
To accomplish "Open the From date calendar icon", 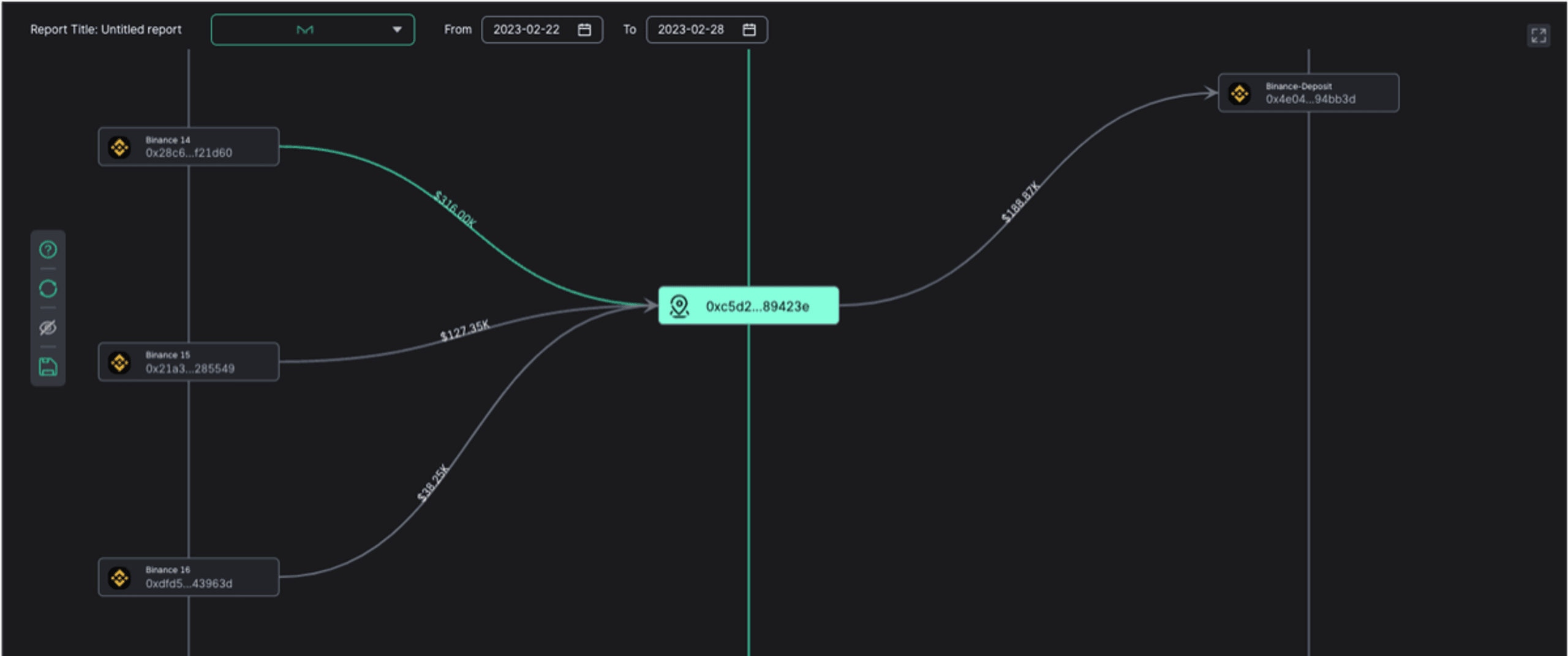I will 584,29.
